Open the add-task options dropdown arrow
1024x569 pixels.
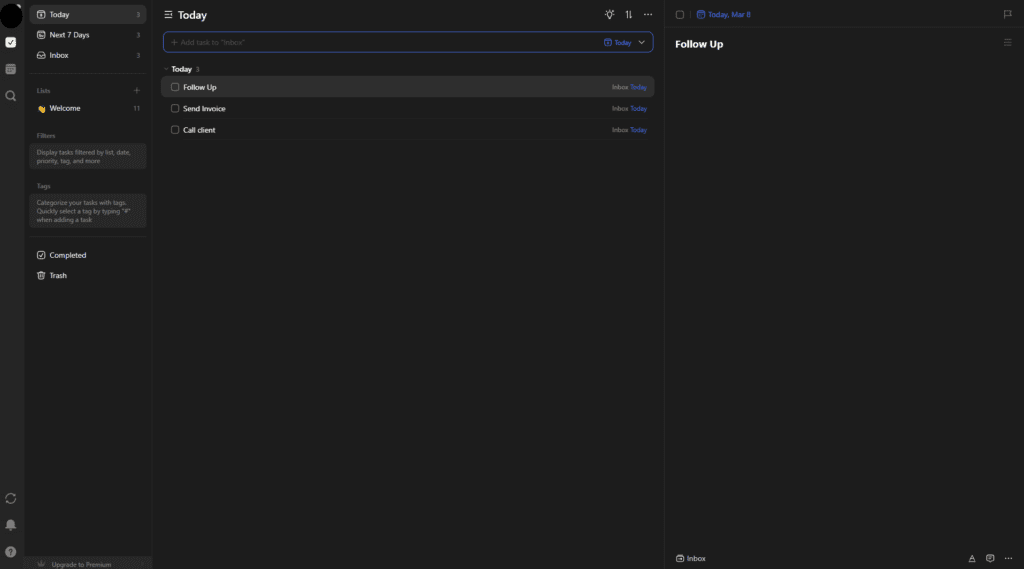(641, 42)
